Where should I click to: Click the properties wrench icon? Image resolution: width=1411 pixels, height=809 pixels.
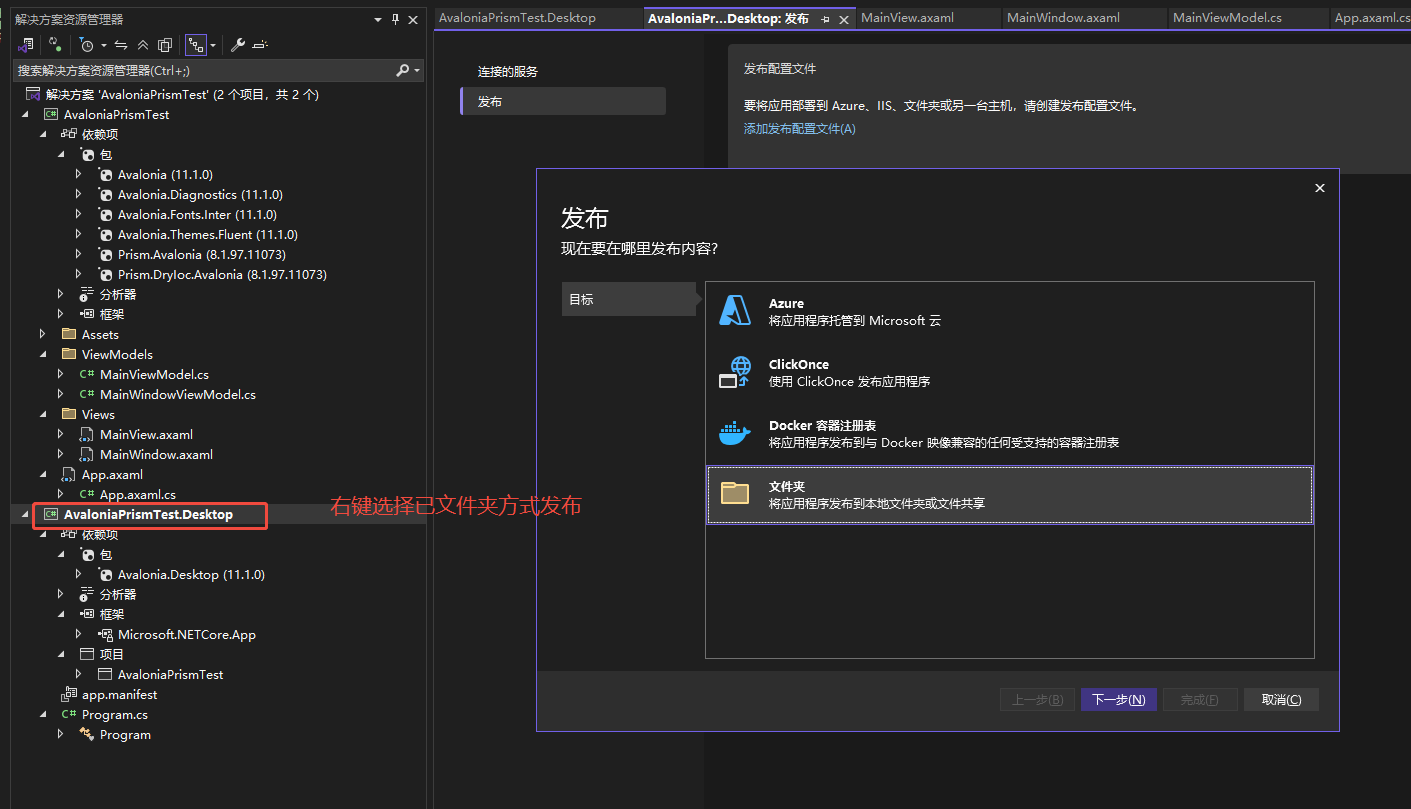[238, 45]
